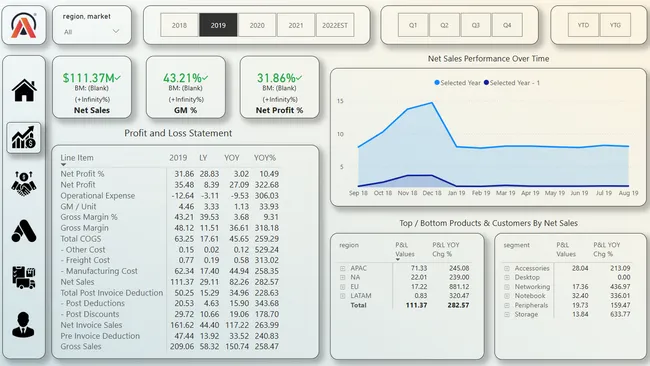Sort by the Line Item column header
The image size is (650, 366).
click(x=77, y=158)
